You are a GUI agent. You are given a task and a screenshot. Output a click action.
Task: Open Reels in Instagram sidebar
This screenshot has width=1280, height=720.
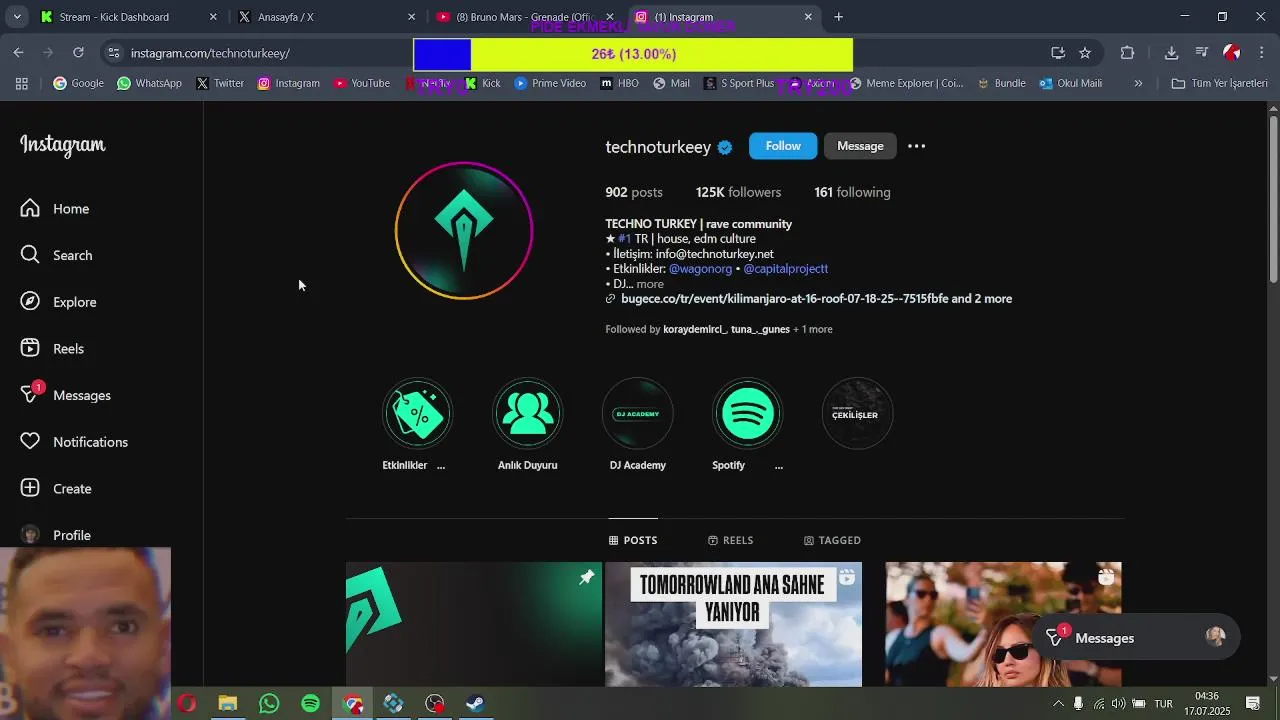(x=54, y=348)
